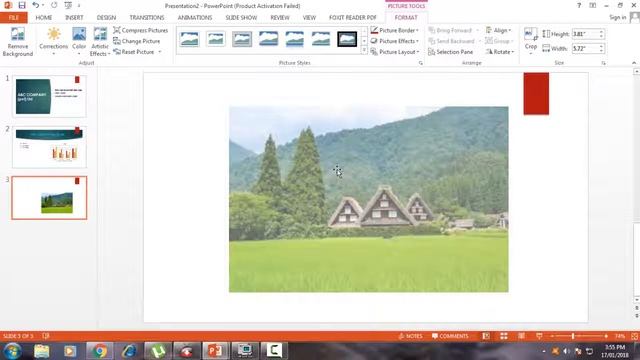The image size is (640, 360).
Task: Switch to the HOME tab
Action: click(x=44, y=18)
